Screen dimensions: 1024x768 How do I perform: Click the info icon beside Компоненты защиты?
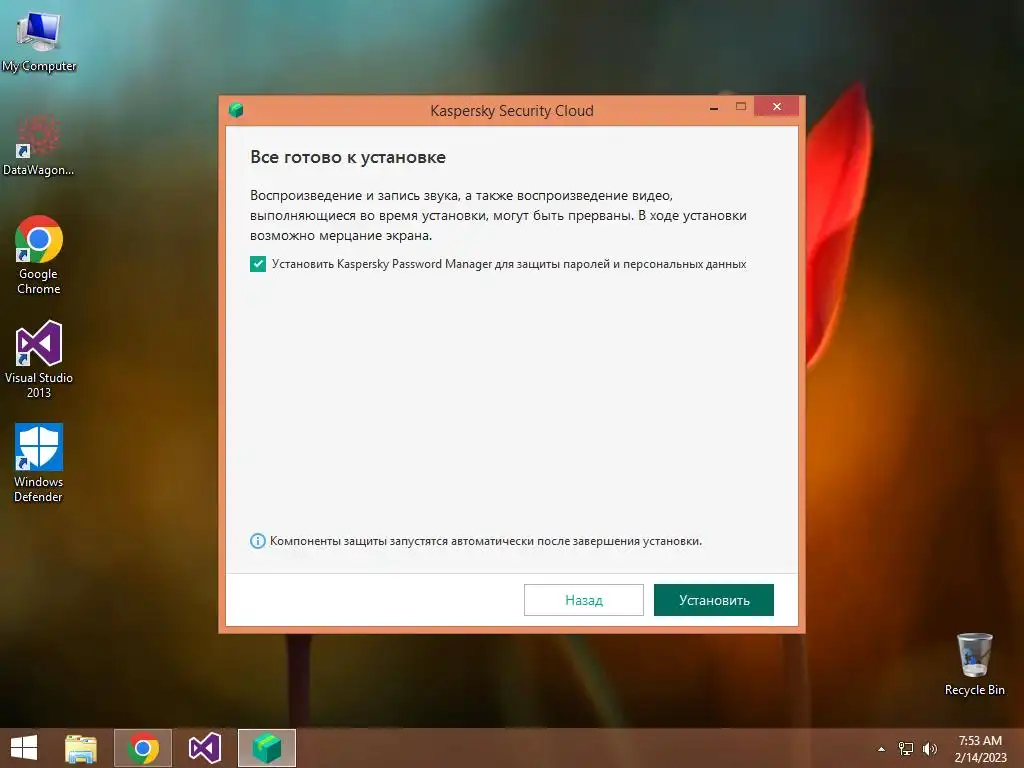pyautogui.click(x=258, y=541)
